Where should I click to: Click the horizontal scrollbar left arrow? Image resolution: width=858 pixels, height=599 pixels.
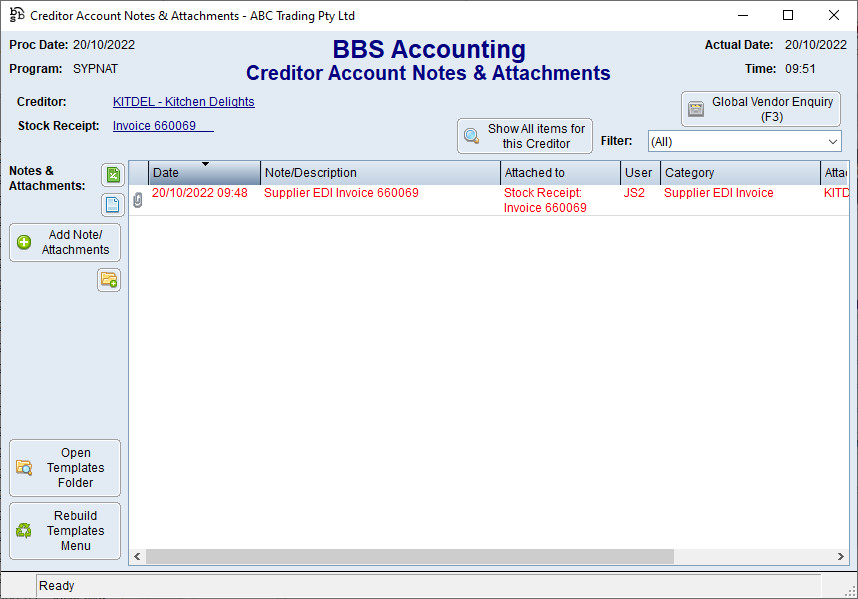click(x=138, y=556)
